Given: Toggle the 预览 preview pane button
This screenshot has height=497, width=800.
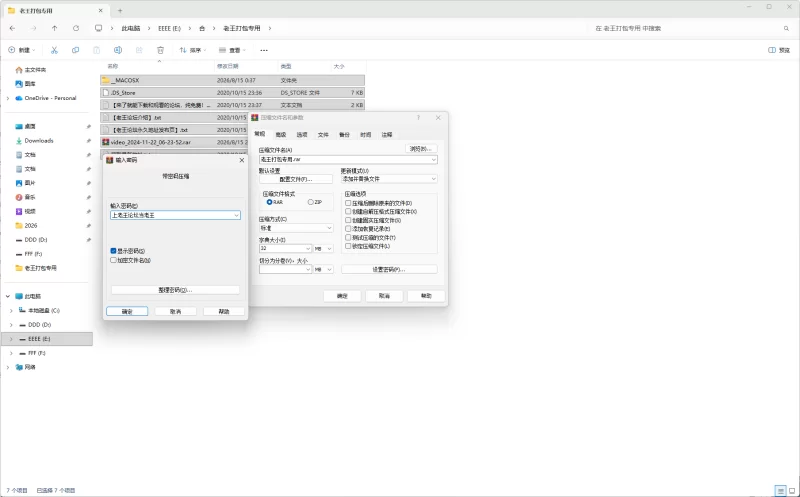Looking at the screenshot, I should tap(779, 50).
